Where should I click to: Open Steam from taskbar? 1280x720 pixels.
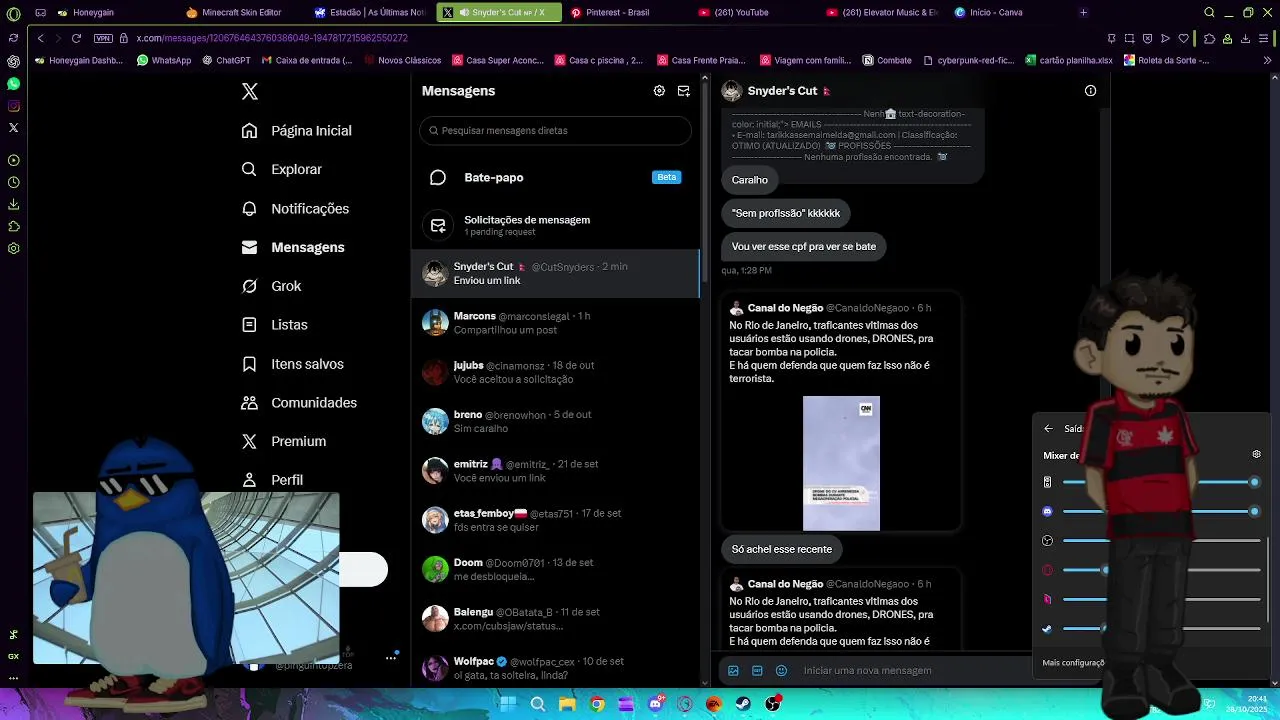[x=743, y=704]
